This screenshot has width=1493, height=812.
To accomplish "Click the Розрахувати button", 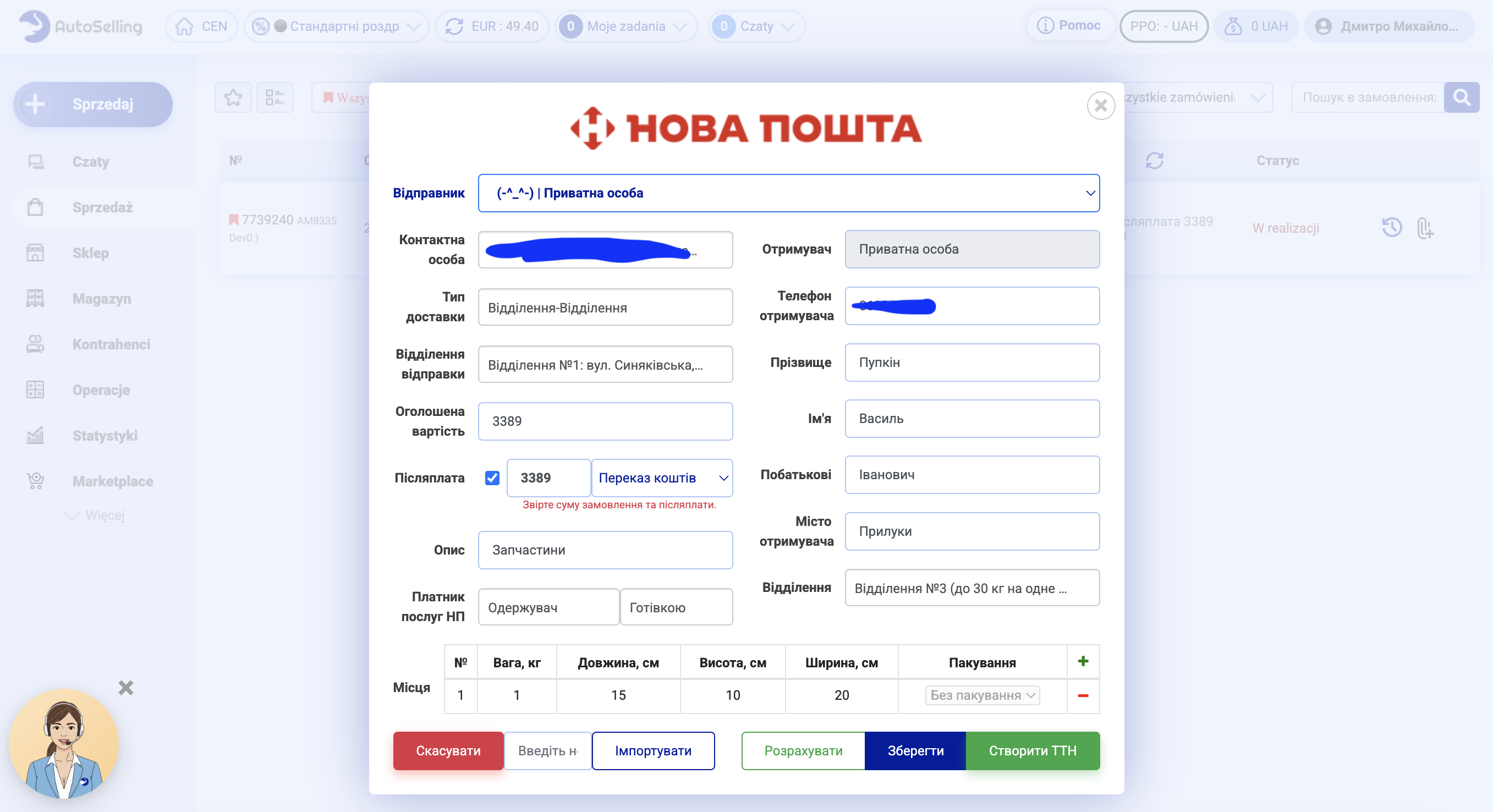I will (803, 750).
